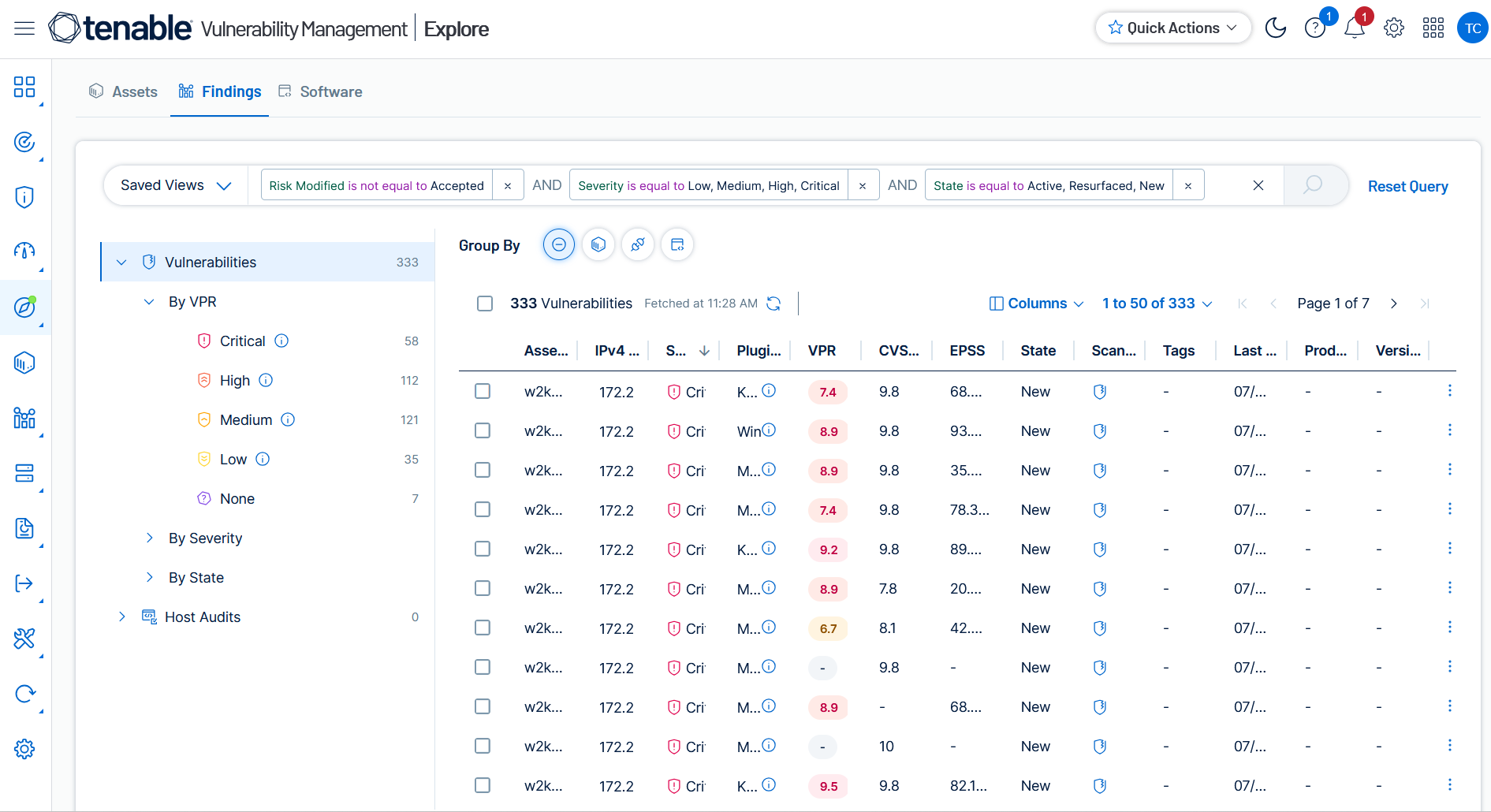
Task: Sort by the Severity column arrow
Action: pyautogui.click(x=704, y=351)
